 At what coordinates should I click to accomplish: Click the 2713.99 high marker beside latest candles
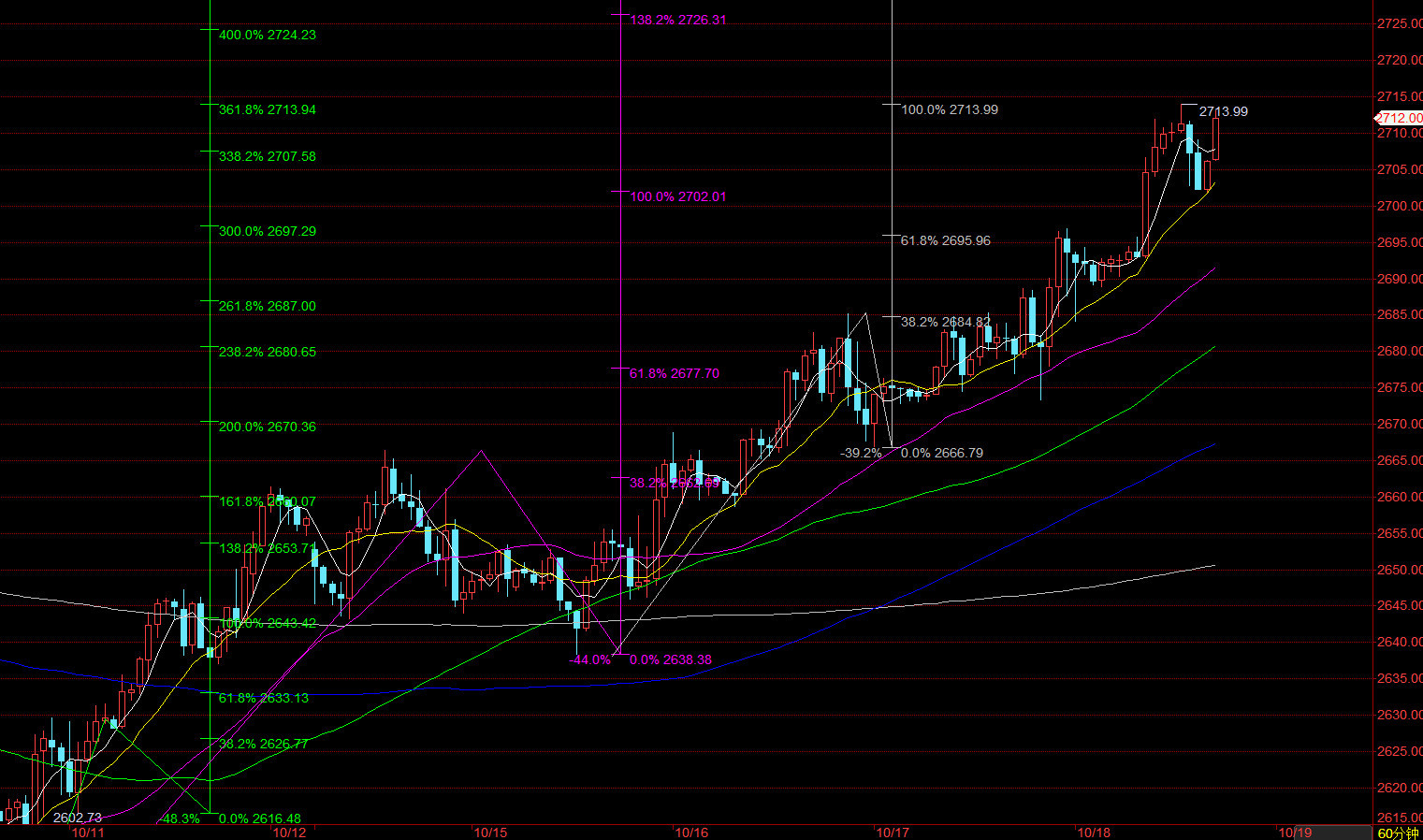tap(1224, 111)
